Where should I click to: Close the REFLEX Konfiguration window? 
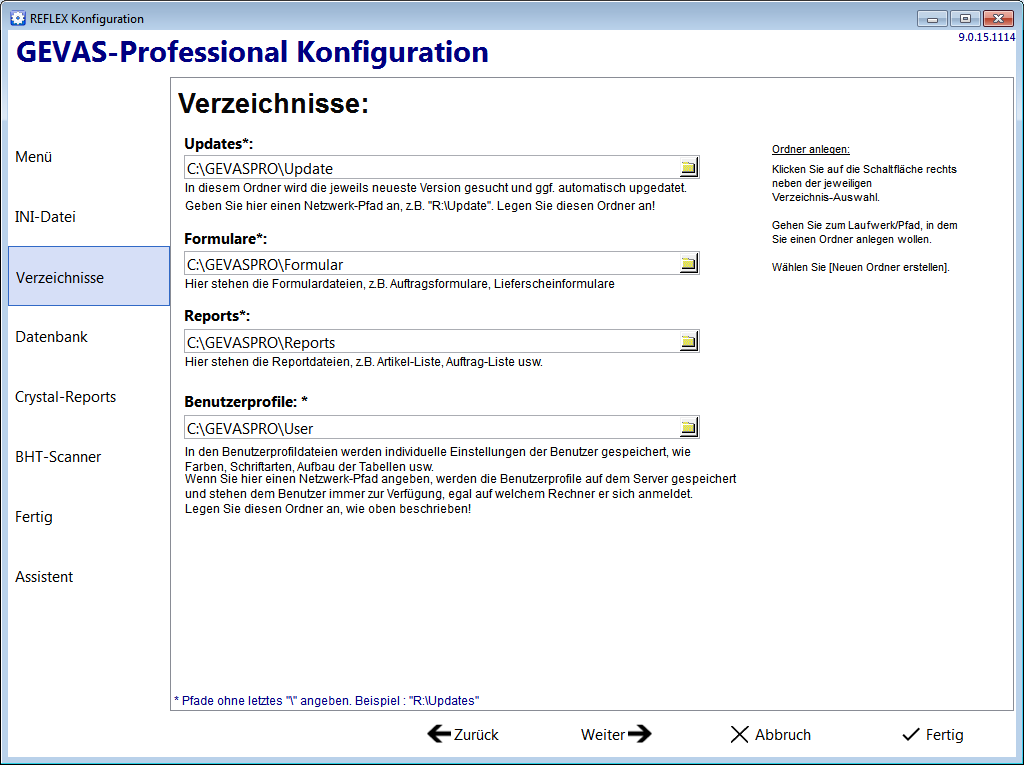point(998,19)
